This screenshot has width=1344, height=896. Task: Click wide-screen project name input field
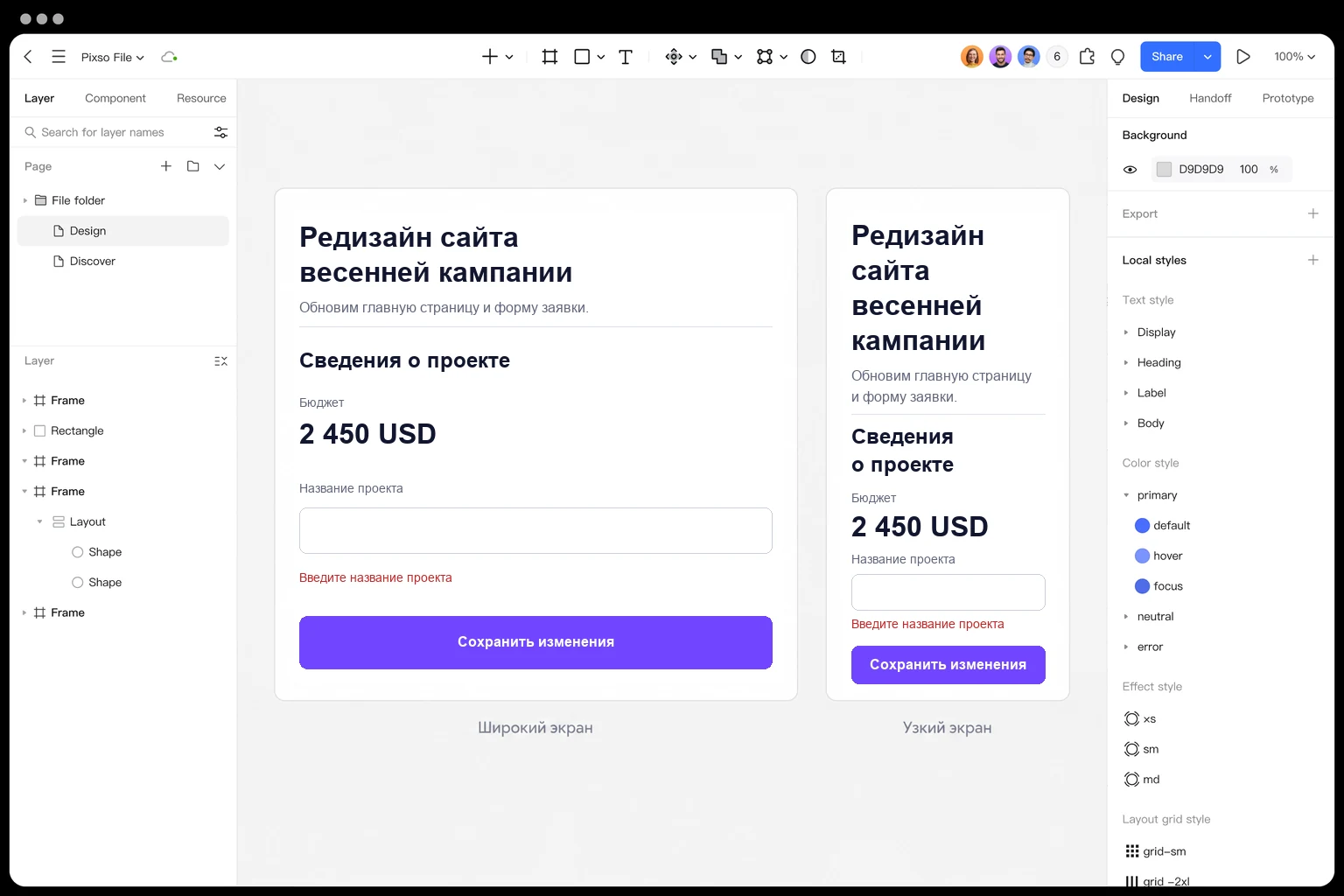[535, 530]
